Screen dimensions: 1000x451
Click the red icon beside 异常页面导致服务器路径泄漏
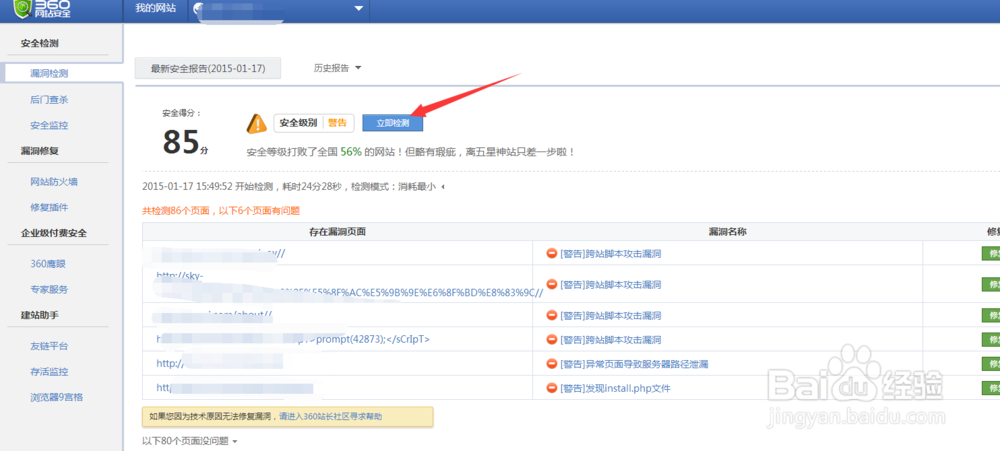pos(552,364)
